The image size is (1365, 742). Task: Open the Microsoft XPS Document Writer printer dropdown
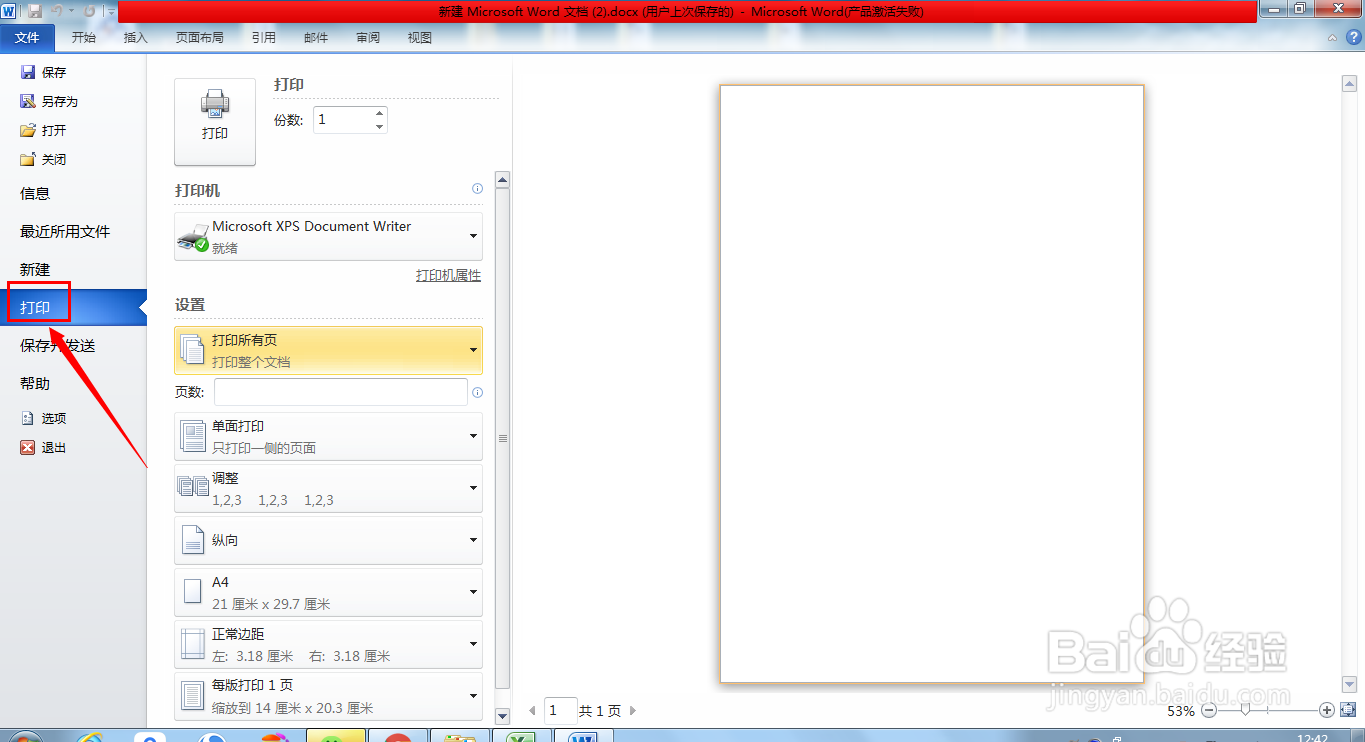pyautogui.click(x=328, y=236)
